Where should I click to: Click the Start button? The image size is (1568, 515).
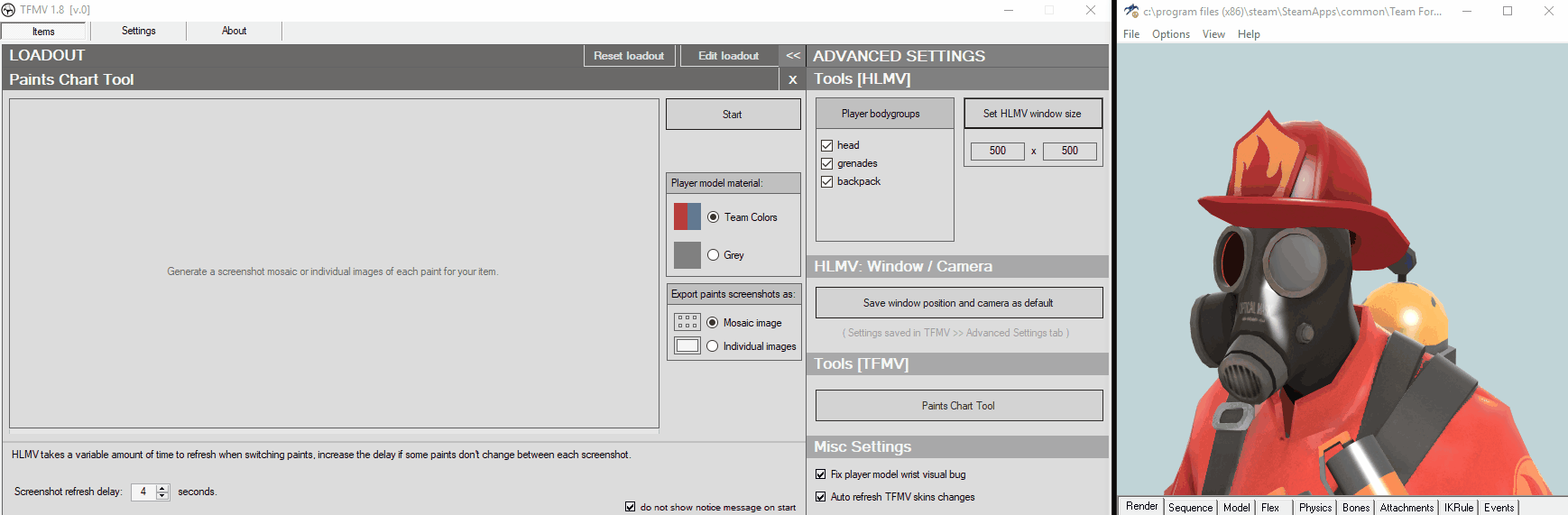coord(733,115)
